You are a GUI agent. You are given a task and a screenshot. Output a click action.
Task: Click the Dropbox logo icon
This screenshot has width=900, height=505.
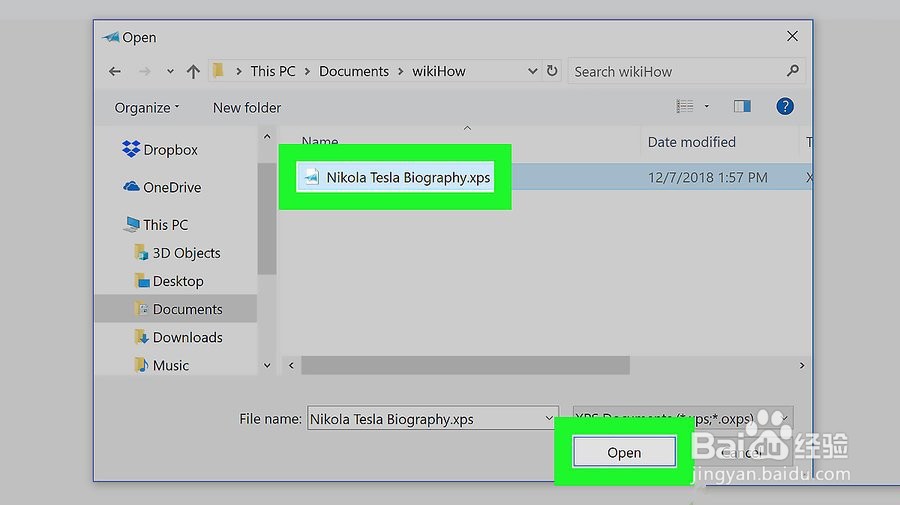[x=131, y=149]
